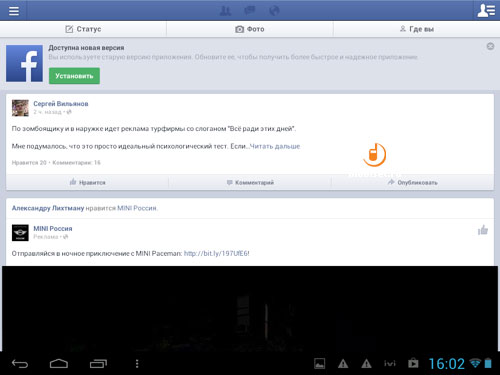Tap the Android back button
Screen dimensions: 500x375
tap(20, 363)
